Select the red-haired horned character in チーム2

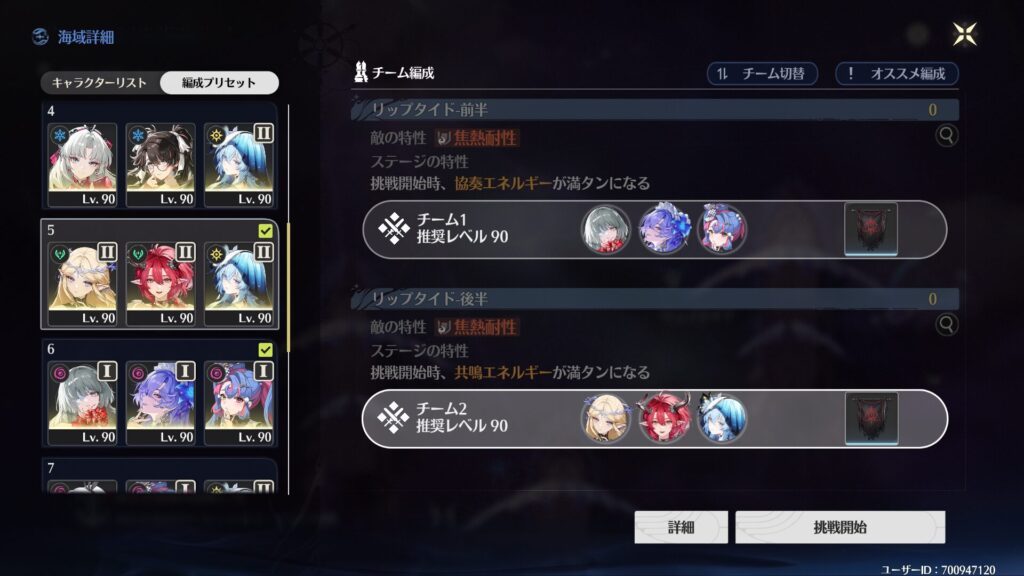[664, 418]
